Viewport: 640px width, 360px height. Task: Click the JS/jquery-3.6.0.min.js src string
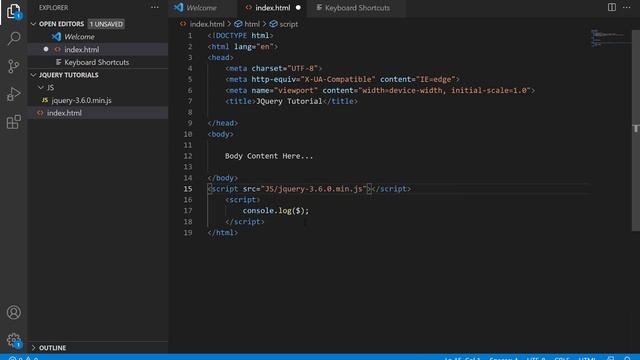[313, 189]
